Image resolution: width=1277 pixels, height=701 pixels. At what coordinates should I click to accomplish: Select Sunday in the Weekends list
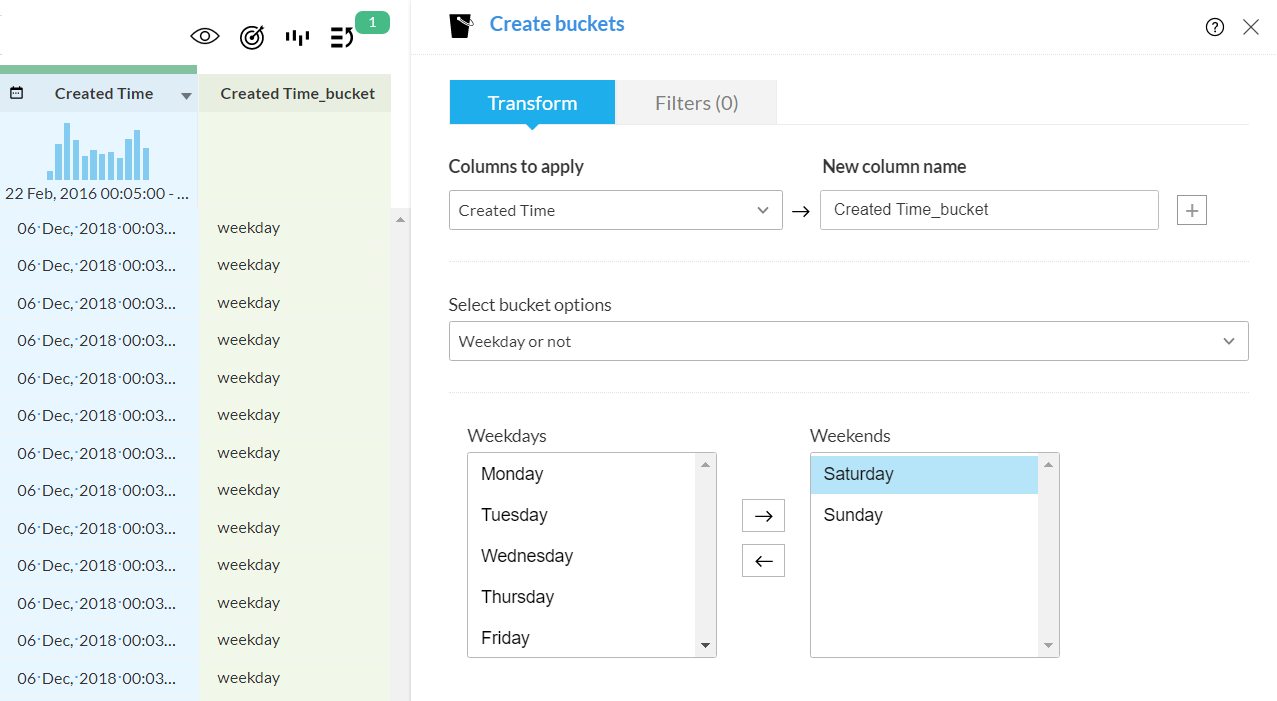[x=853, y=515]
